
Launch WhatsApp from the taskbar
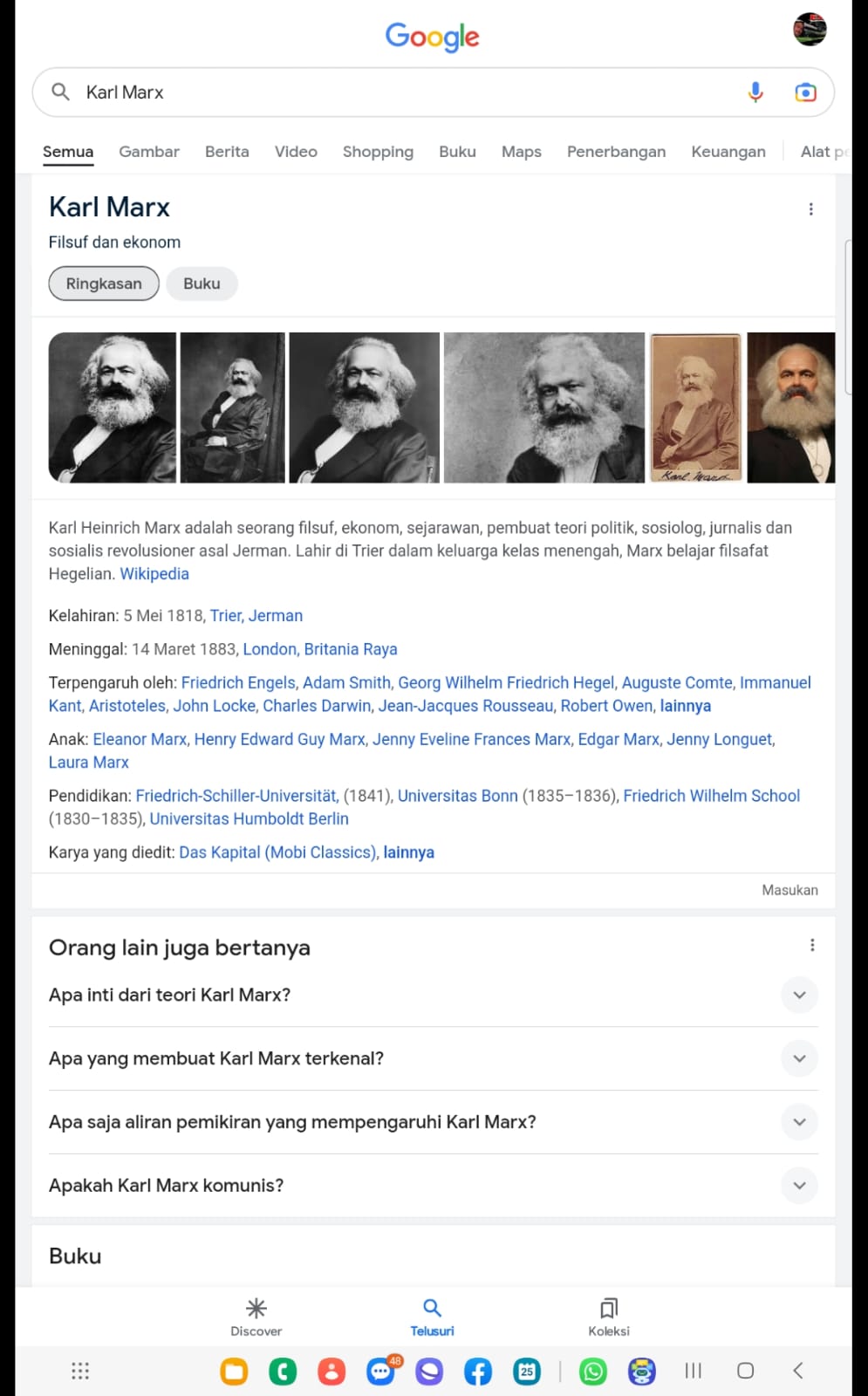click(x=593, y=1372)
